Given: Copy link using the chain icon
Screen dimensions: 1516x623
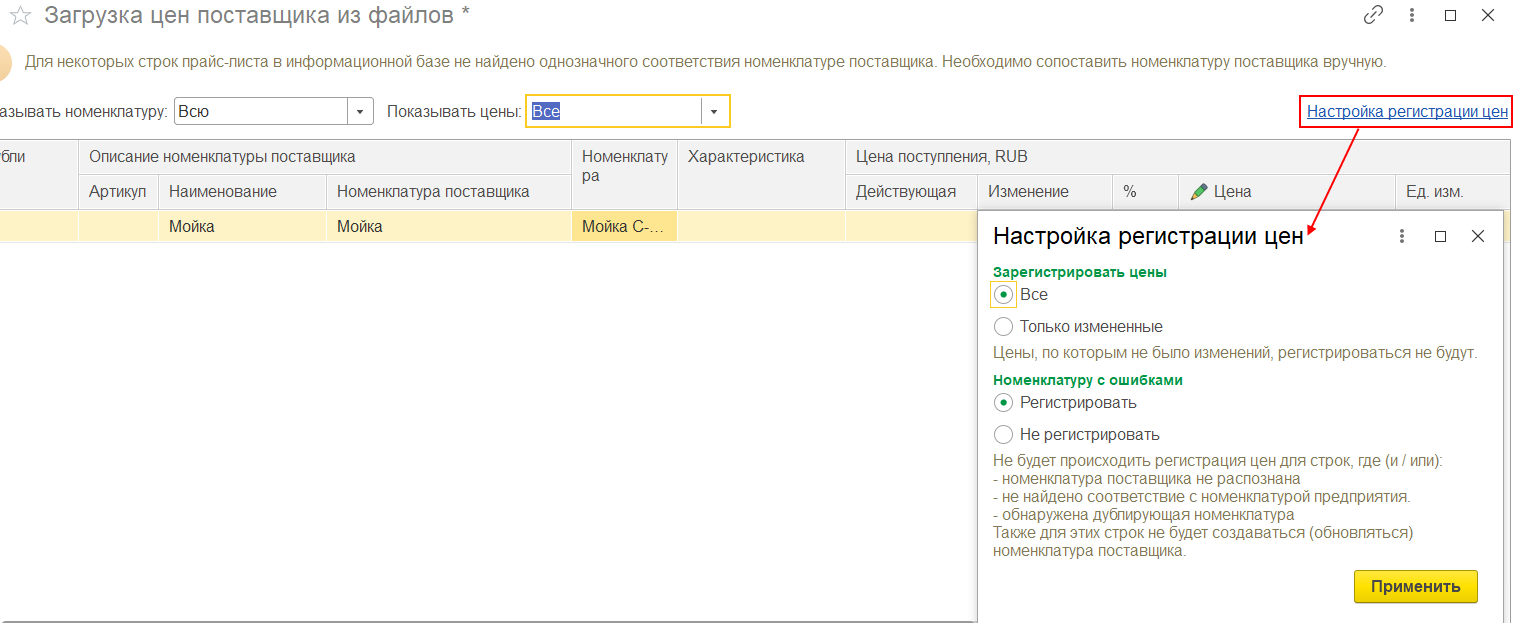Looking at the screenshot, I should 1373,15.
